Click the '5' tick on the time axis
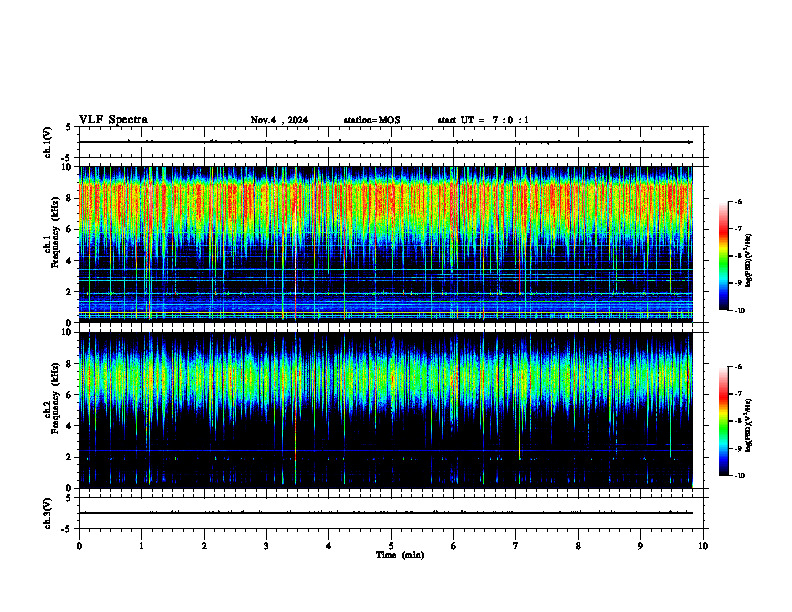792x612 pixels. click(391, 546)
